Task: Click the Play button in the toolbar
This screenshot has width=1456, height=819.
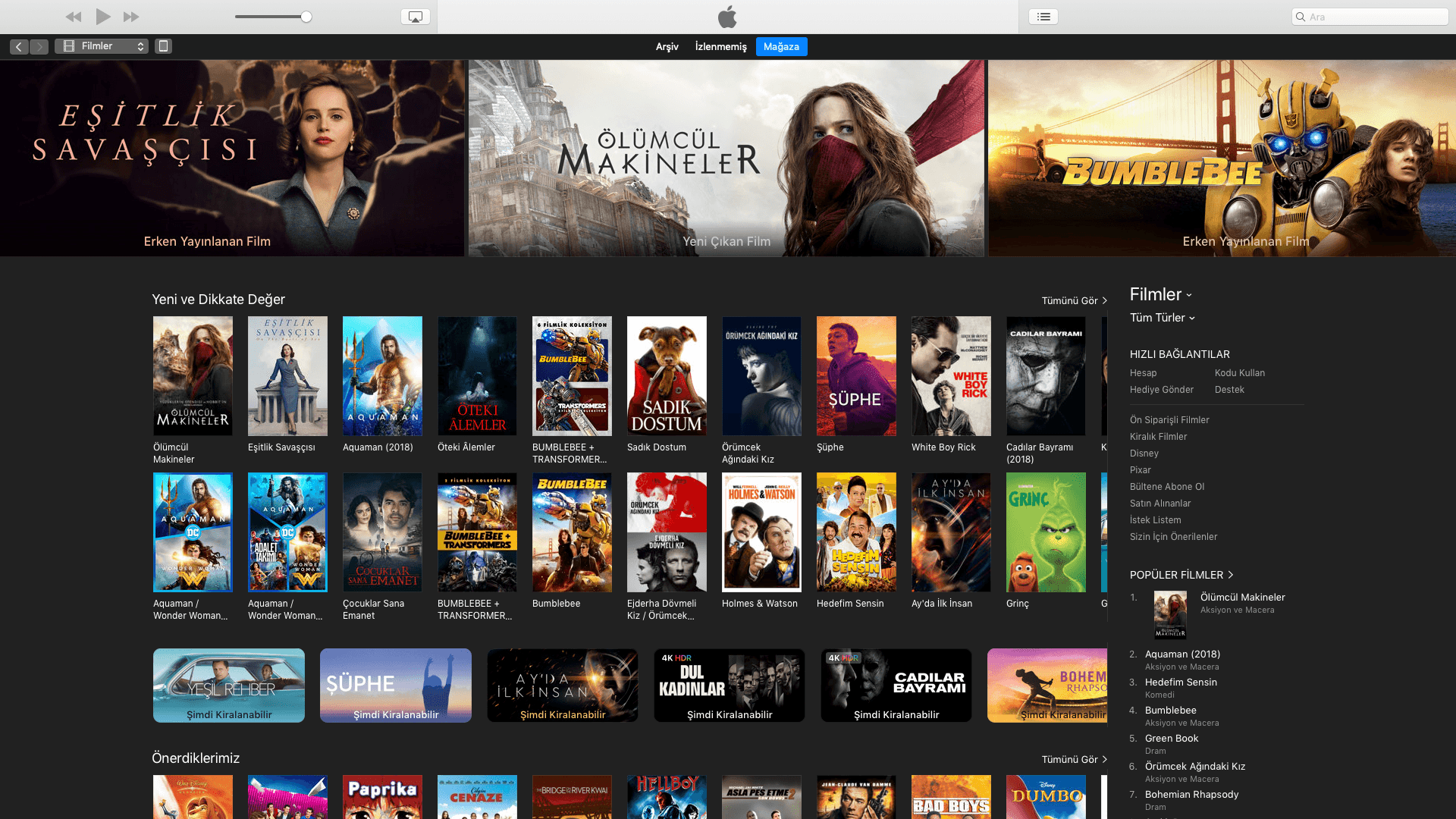Action: (x=102, y=16)
